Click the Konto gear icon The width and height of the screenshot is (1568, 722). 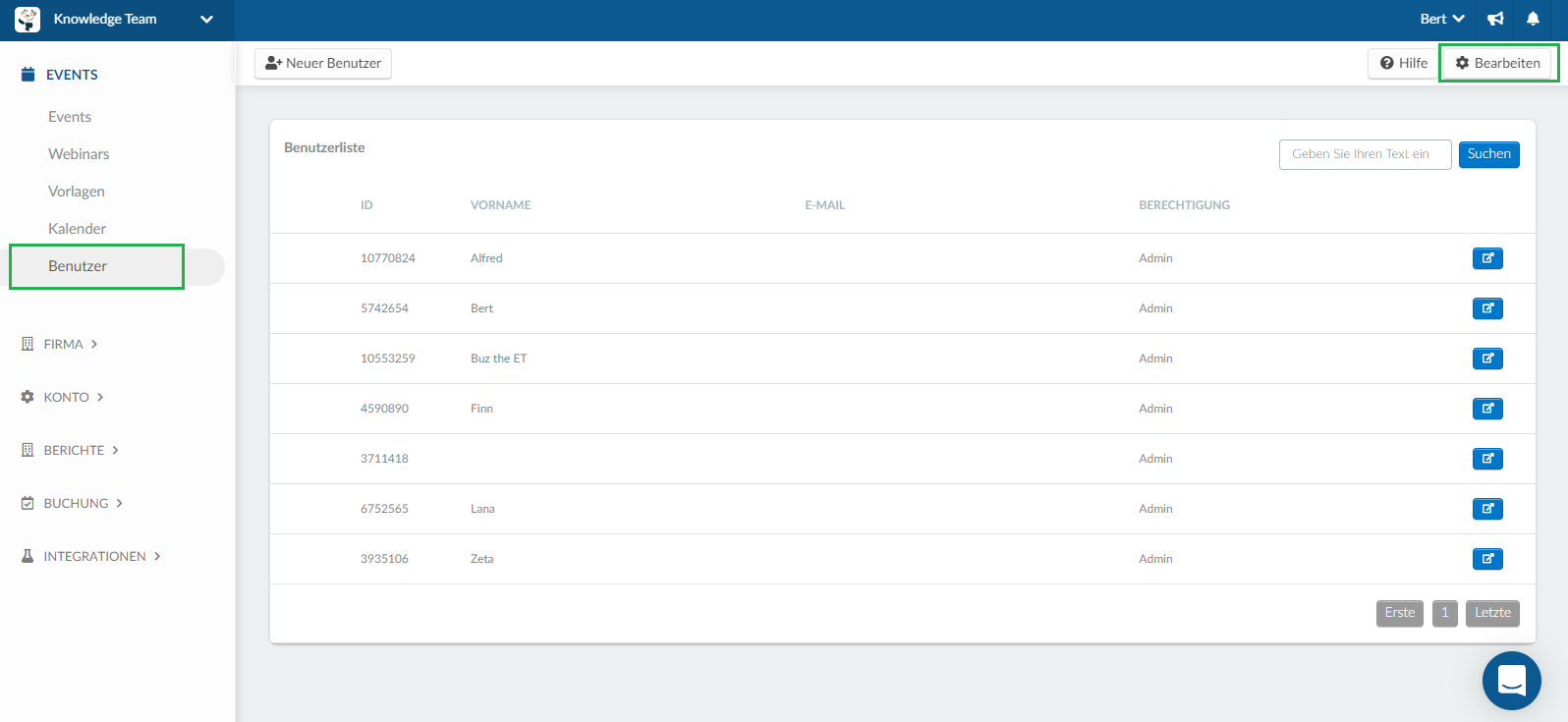28,397
